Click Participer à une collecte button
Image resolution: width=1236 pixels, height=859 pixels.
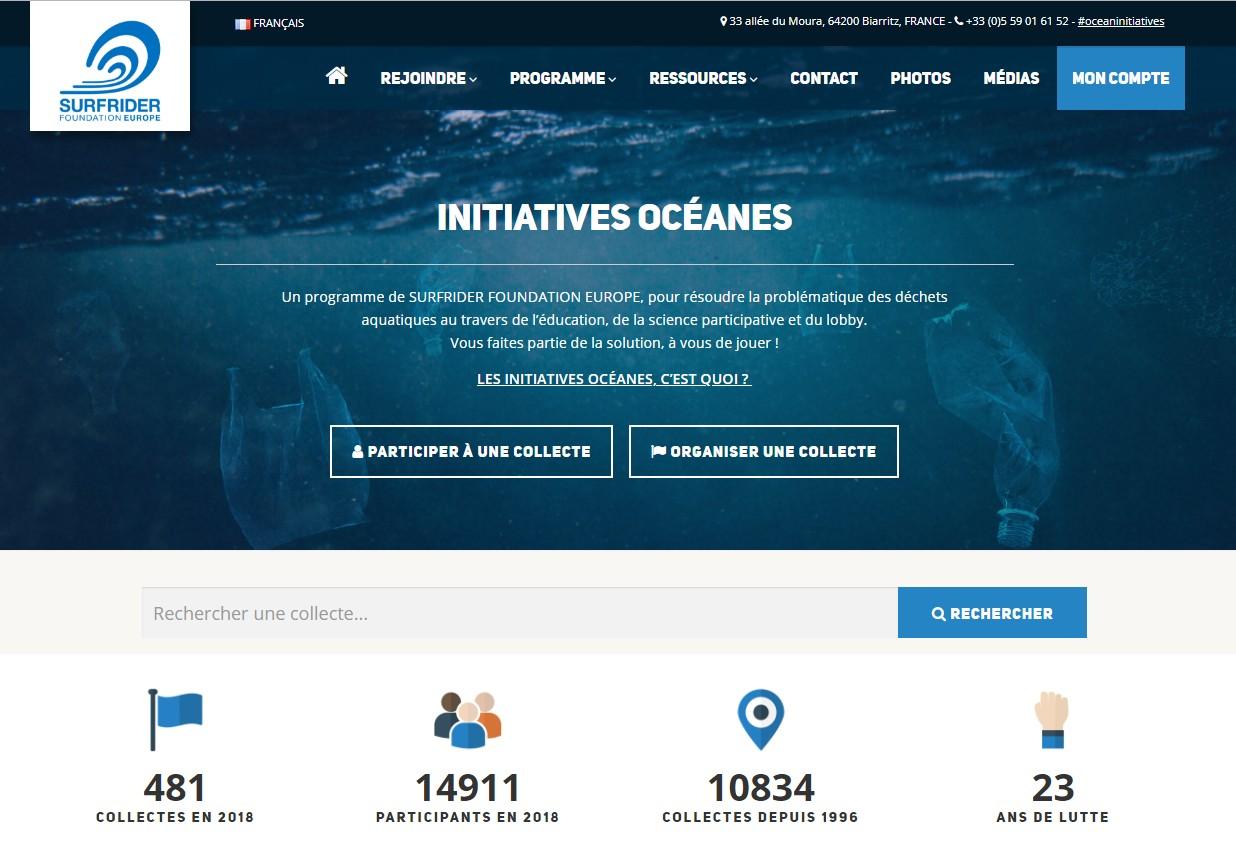(471, 451)
